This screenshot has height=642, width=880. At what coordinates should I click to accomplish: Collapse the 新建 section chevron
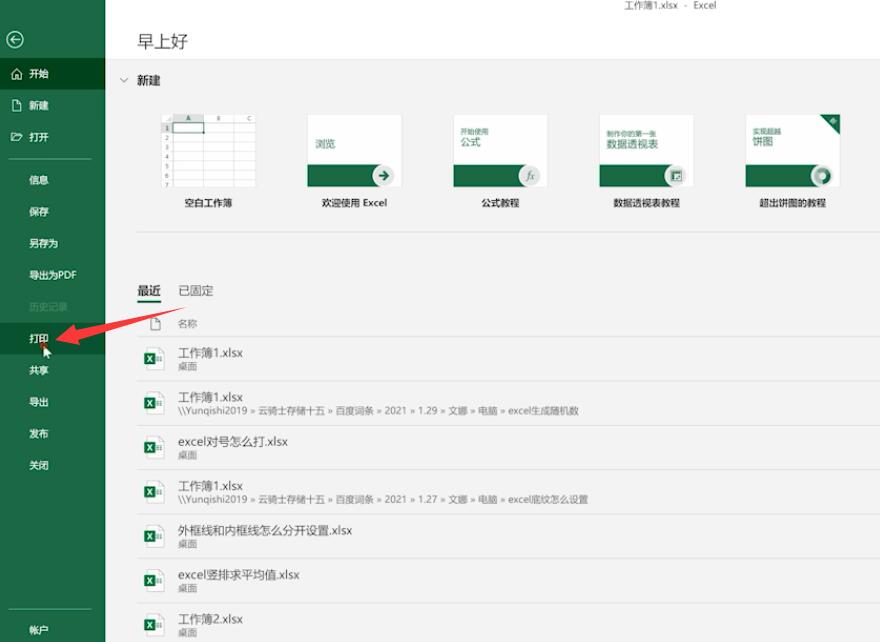click(x=124, y=81)
